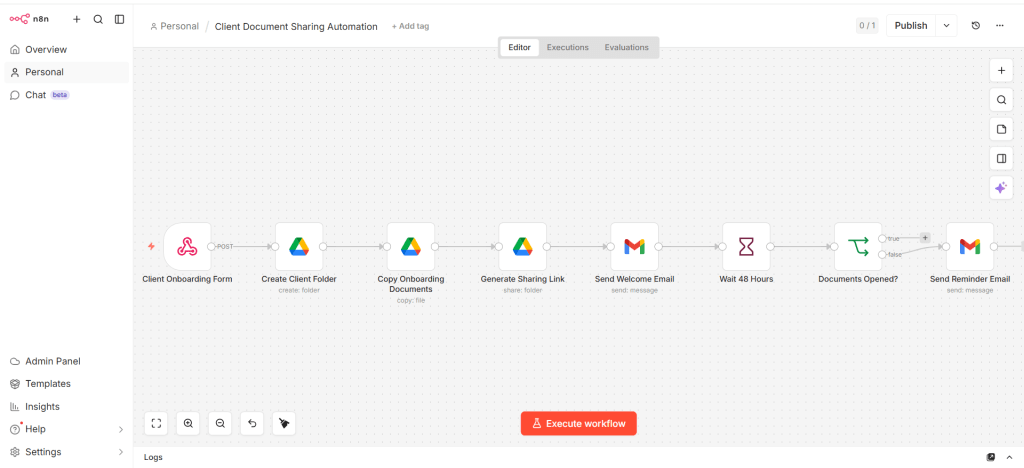1024x468 pixels.
Task: Tidy up workflow with broom icon
Action: click(x=284, y=424)
